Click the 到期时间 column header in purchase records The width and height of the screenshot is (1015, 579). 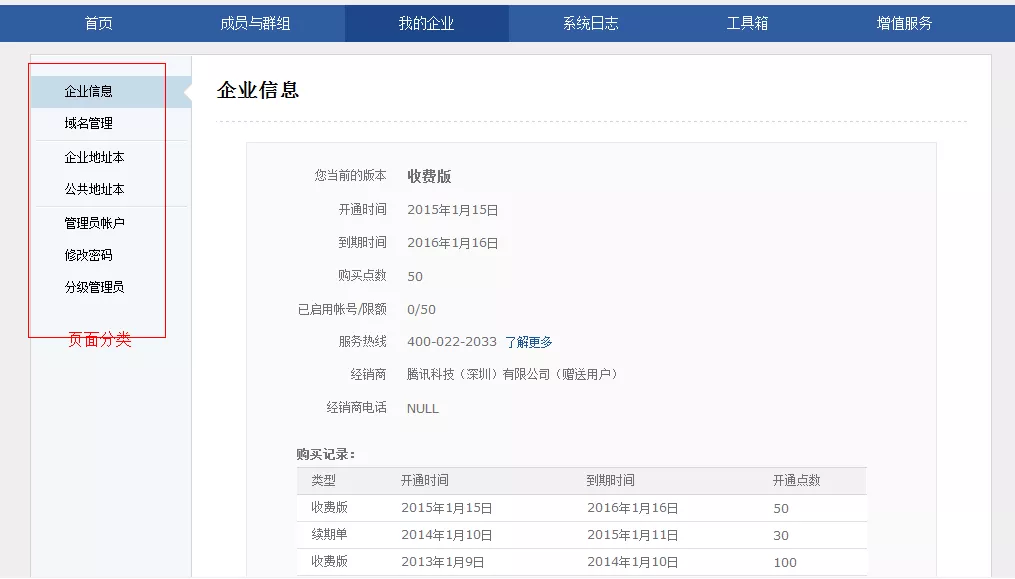coord(610,480)
